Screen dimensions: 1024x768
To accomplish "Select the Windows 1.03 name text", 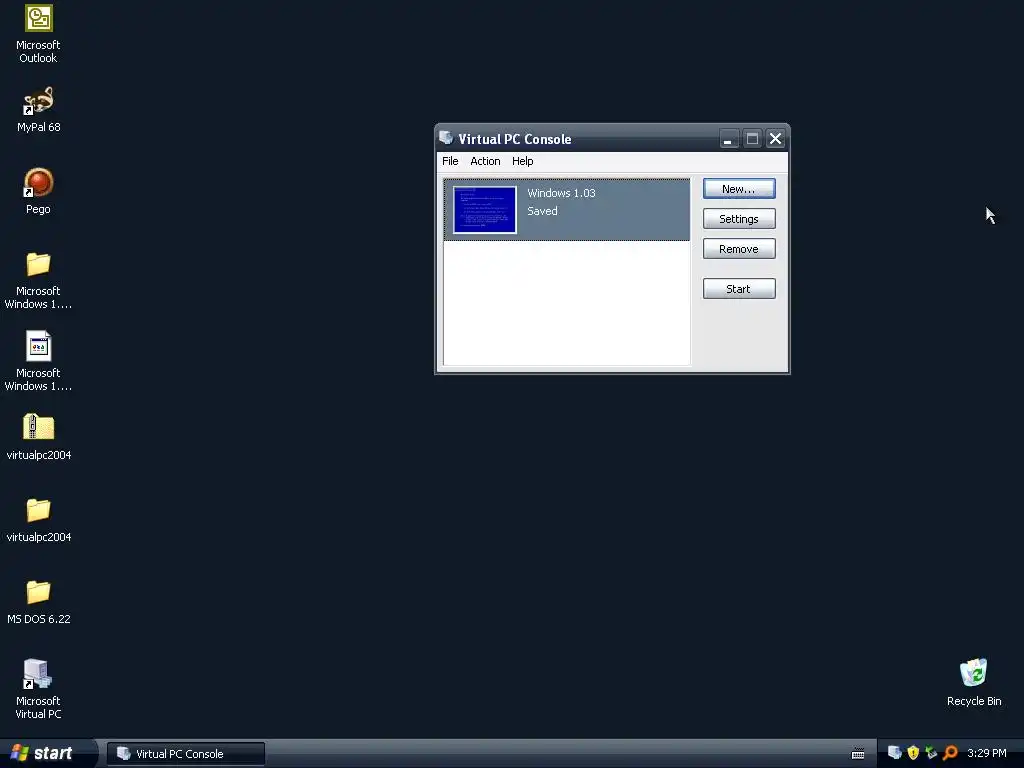I will 561,193.
